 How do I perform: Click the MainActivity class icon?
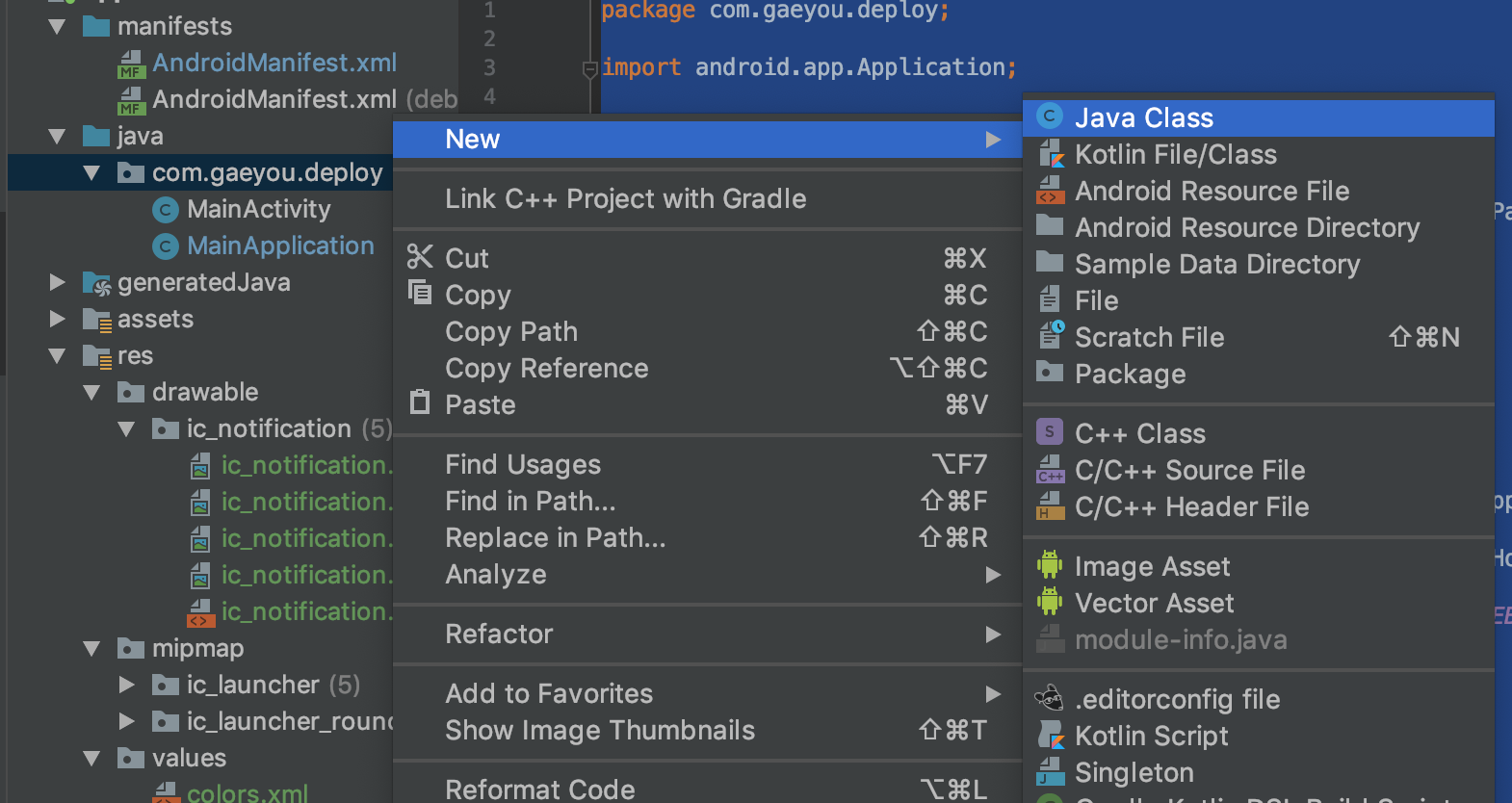[166, 210]
